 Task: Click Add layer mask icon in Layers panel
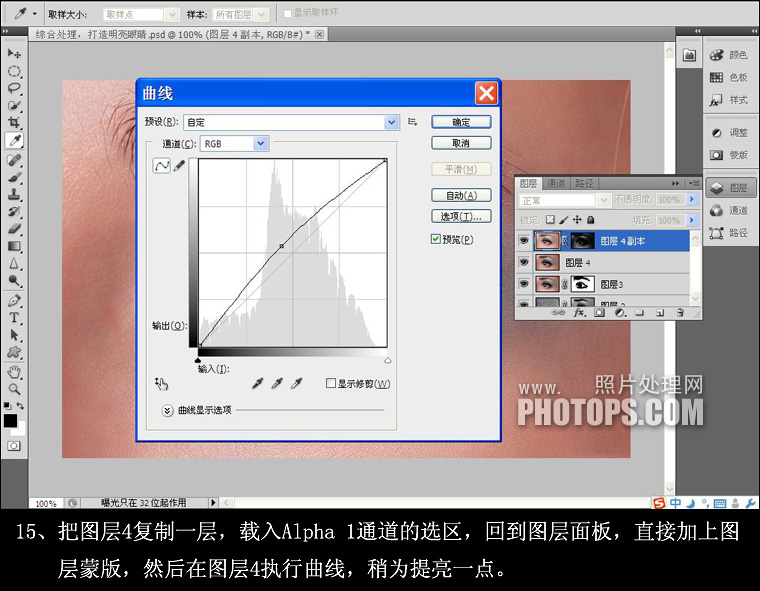[599, 313]
